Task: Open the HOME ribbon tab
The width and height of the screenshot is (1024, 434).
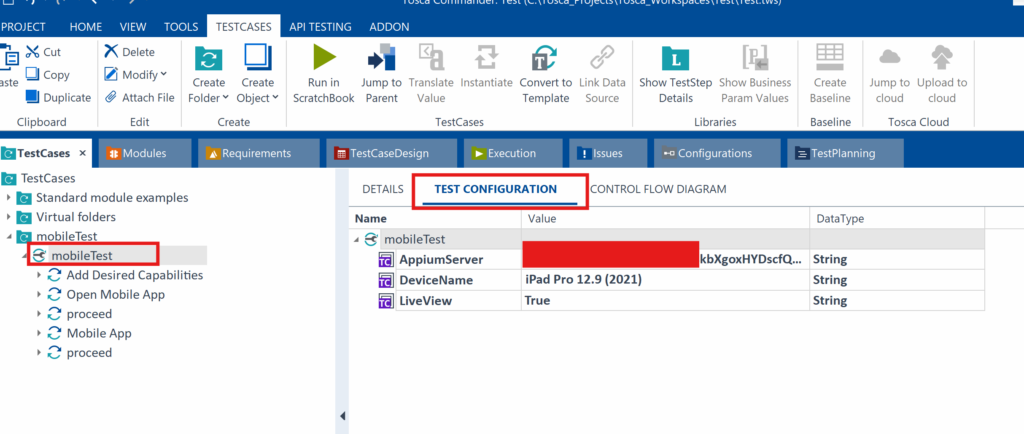Action: coord(86,27)
